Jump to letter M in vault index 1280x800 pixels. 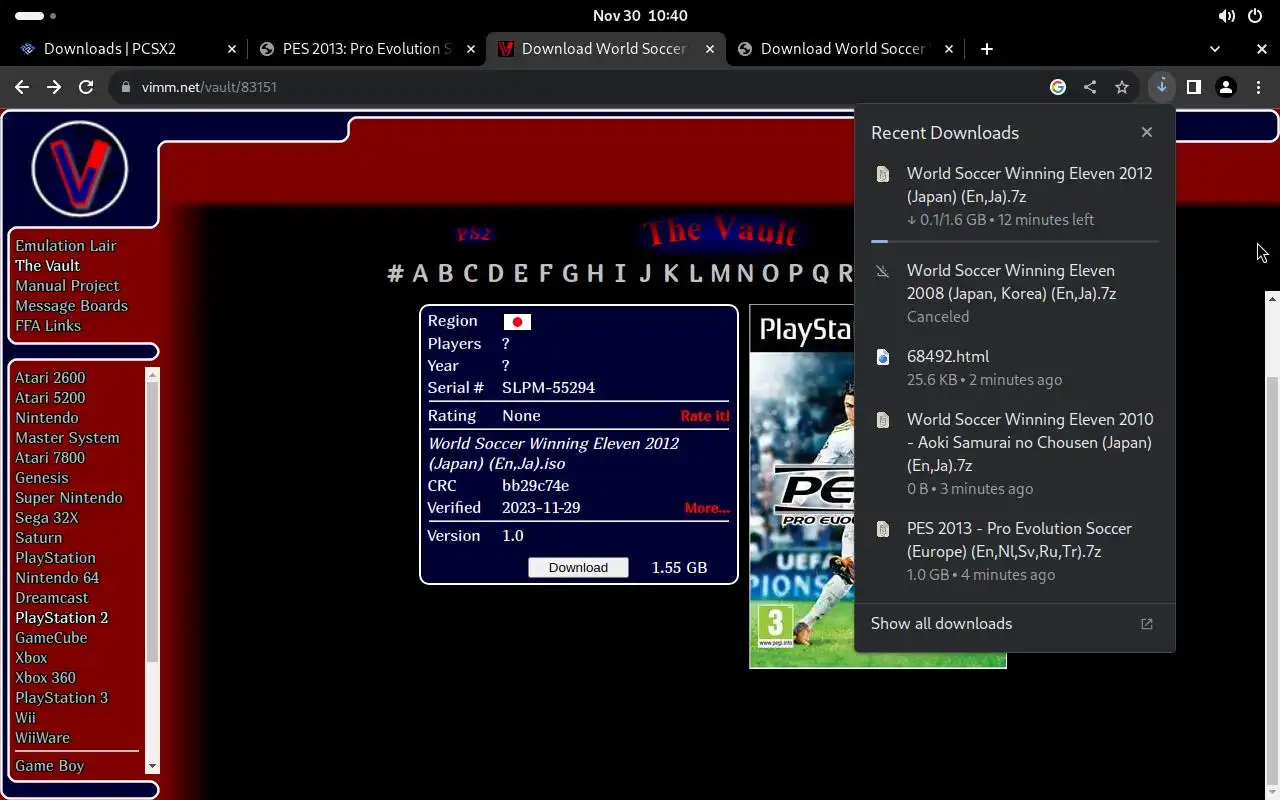point(720,274)
